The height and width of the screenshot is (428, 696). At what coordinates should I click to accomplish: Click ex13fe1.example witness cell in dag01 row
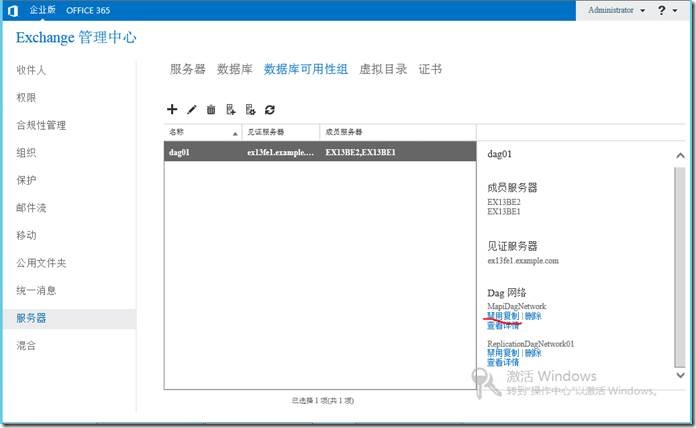(281, 152)
